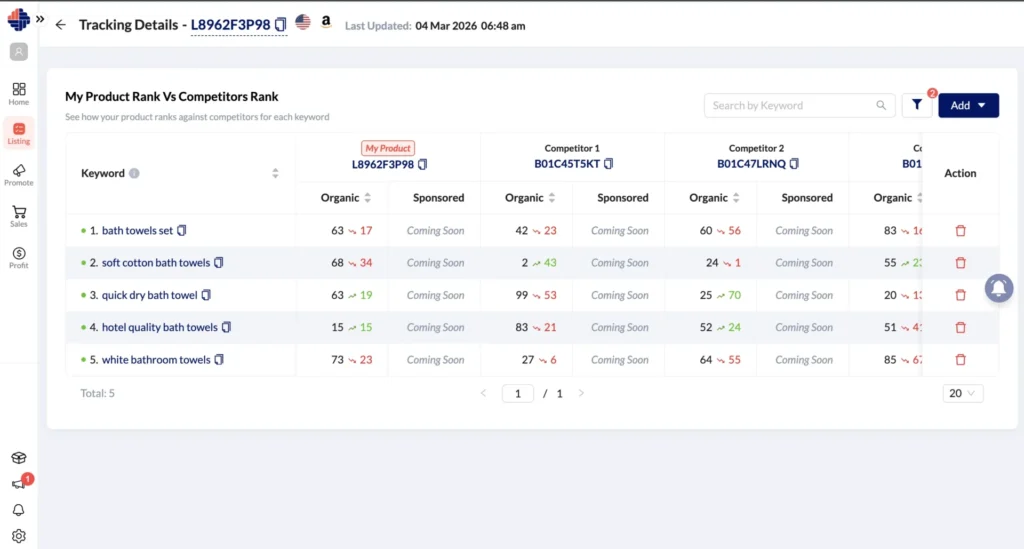The height and width of the screenshot is (549, 1024).
Task: Copy the ASIN L8962F3P98 in page title
Action: pyautogui.click(x=281, y=24)
